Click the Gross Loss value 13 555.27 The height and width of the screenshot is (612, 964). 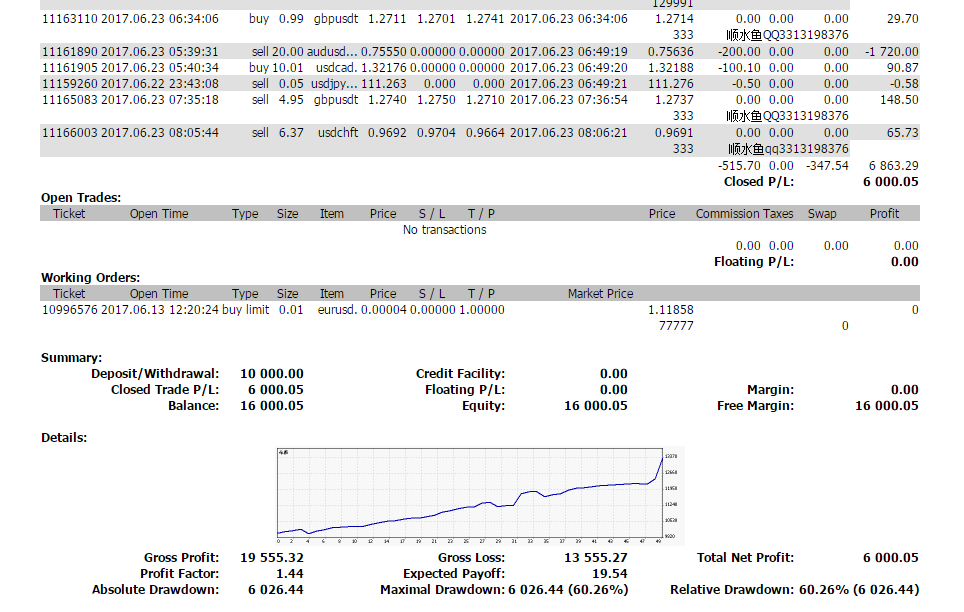pyautogui.click(x=596, y=558)
